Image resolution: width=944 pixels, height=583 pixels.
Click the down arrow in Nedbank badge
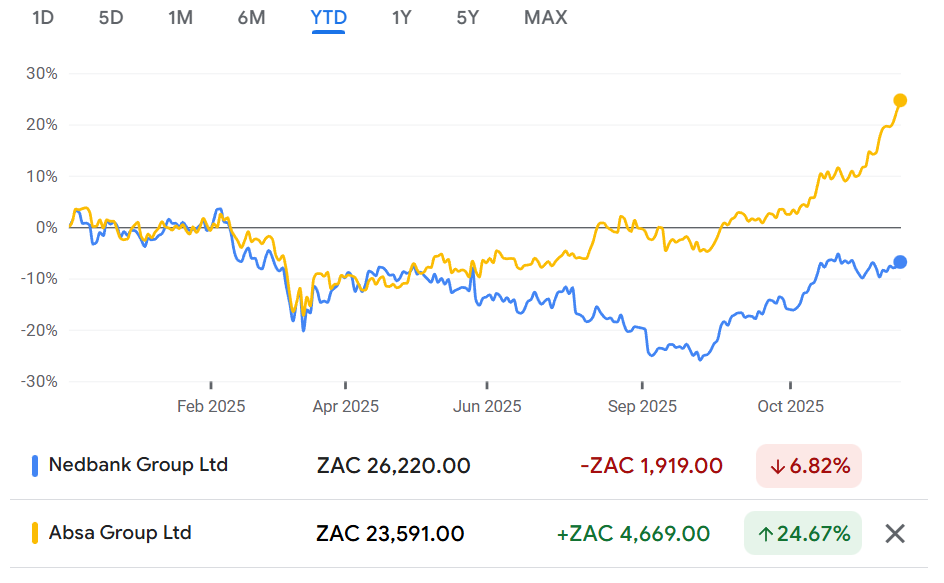pos(777,466)
